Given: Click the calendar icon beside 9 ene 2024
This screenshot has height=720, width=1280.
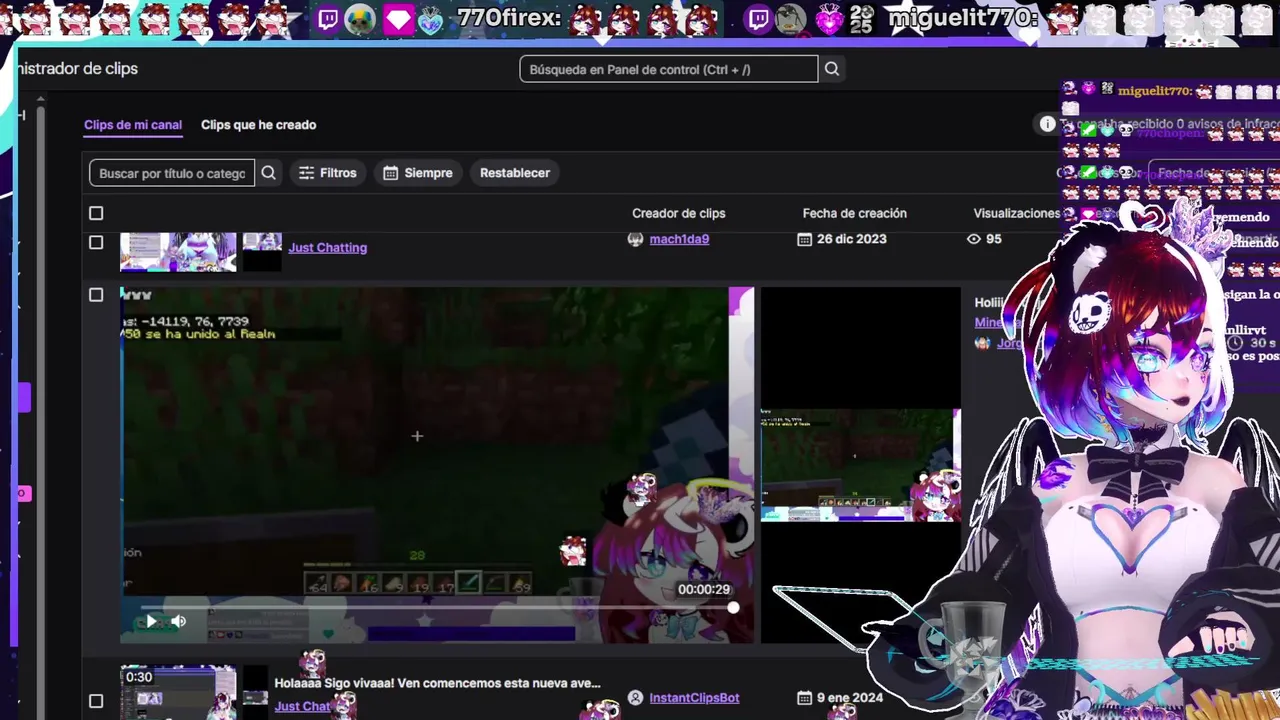Looking at the screenshot, I should [x=804, y=698].
